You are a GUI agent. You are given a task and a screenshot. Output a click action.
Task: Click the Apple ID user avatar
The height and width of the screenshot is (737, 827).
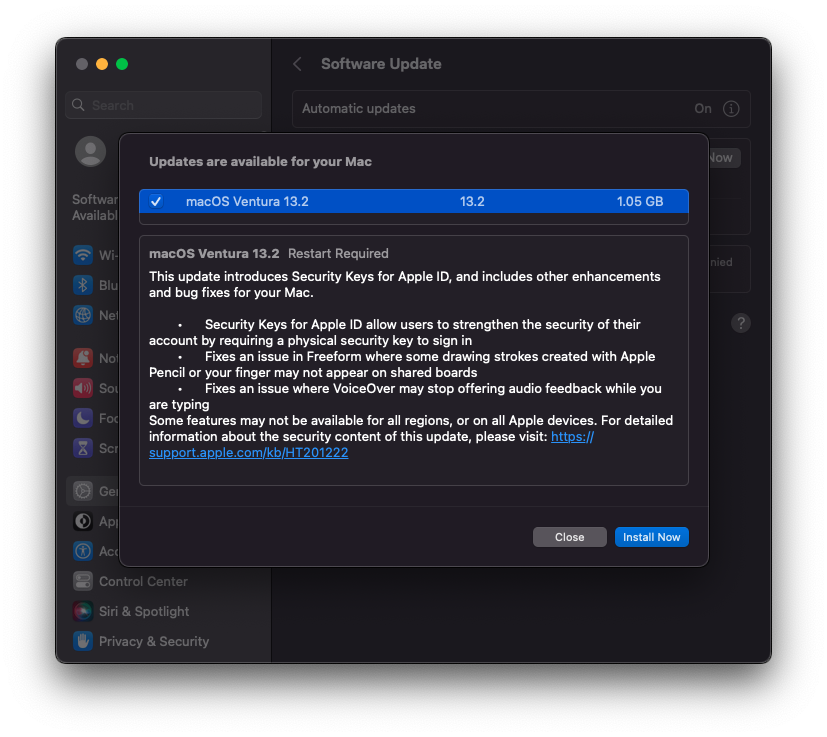[x=91, y=152]
